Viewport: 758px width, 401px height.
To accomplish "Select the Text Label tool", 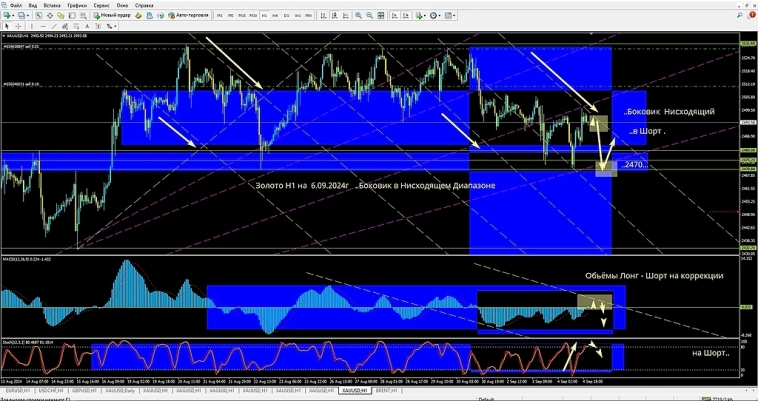I will click(98, 26).
